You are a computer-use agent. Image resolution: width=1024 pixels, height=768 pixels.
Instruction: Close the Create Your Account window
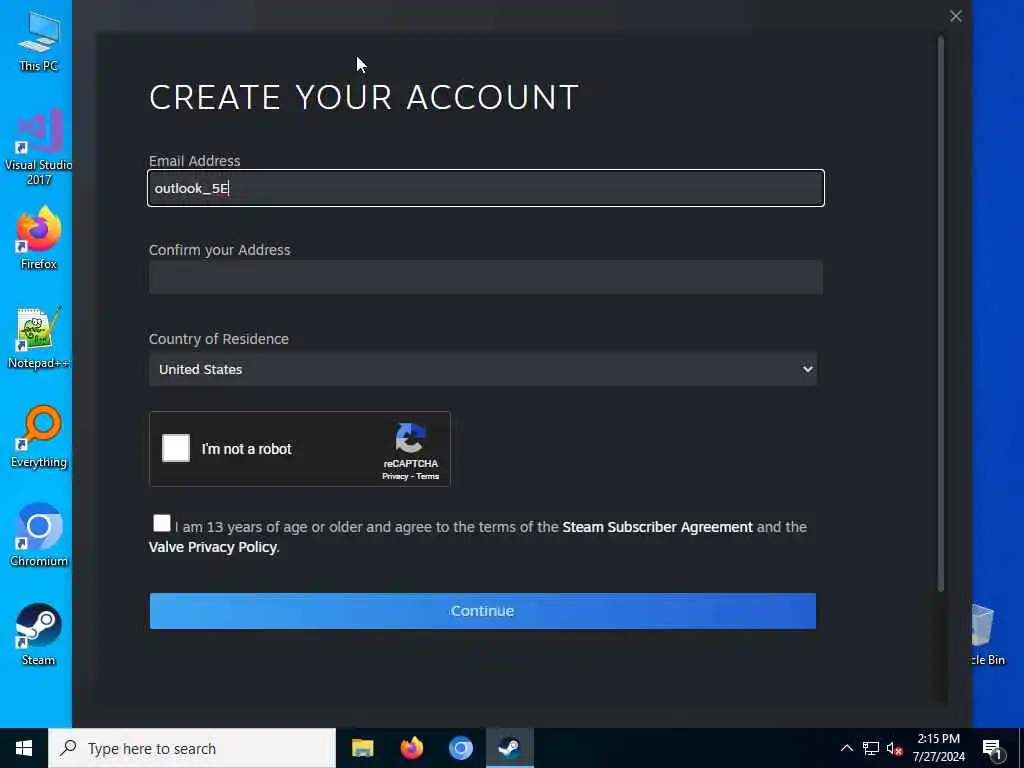pos(955,16)
